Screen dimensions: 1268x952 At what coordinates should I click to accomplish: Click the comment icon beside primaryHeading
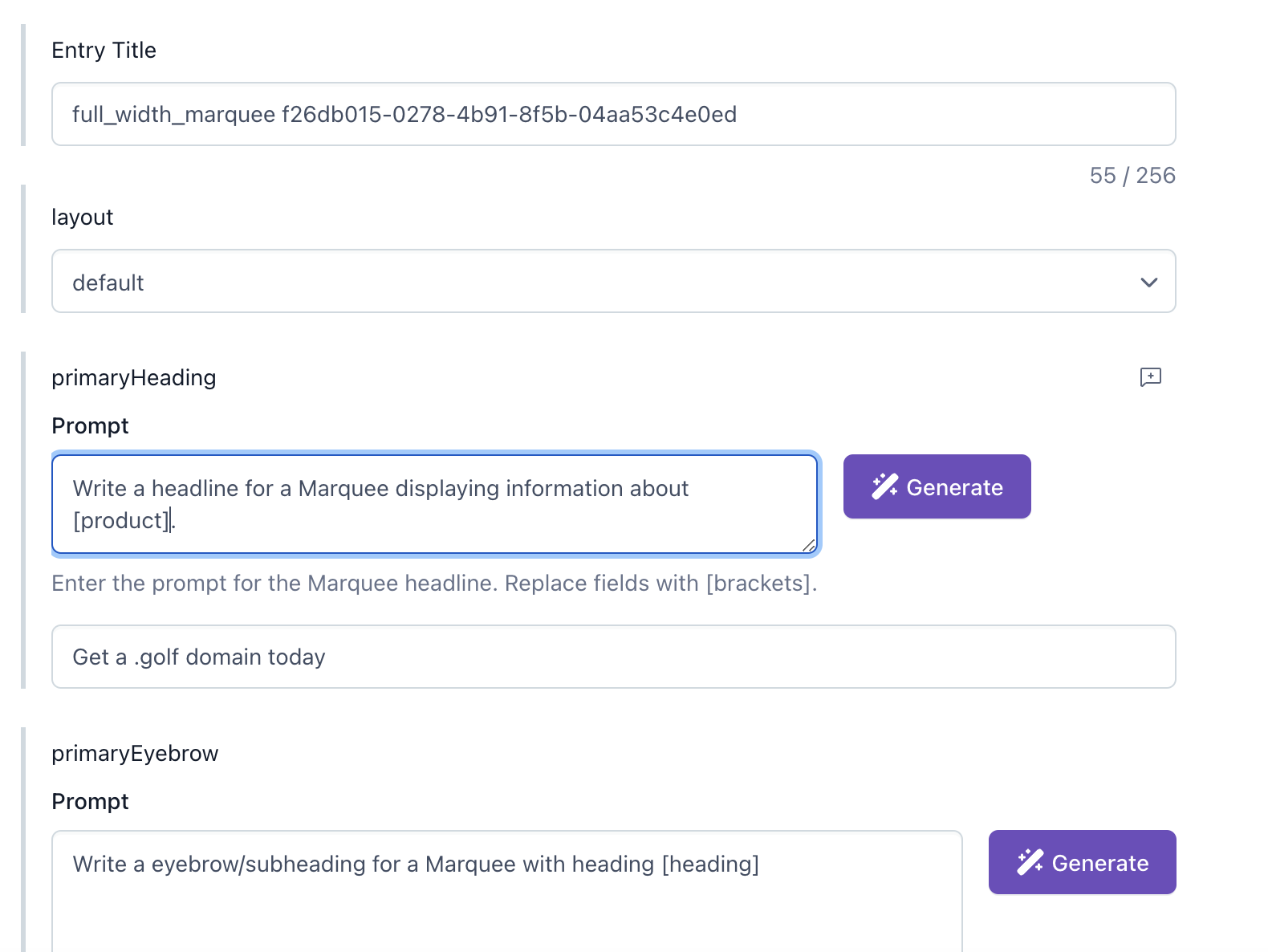pos(1150,377)
